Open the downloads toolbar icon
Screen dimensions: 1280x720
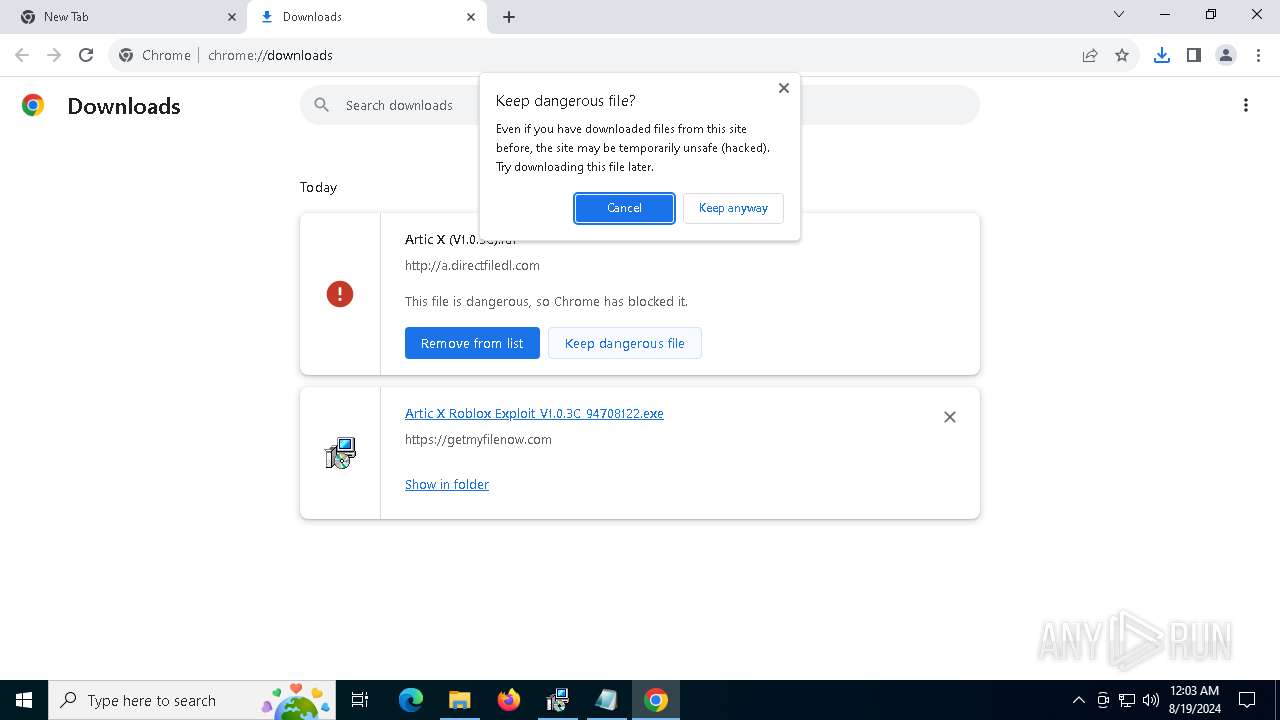1162,55
